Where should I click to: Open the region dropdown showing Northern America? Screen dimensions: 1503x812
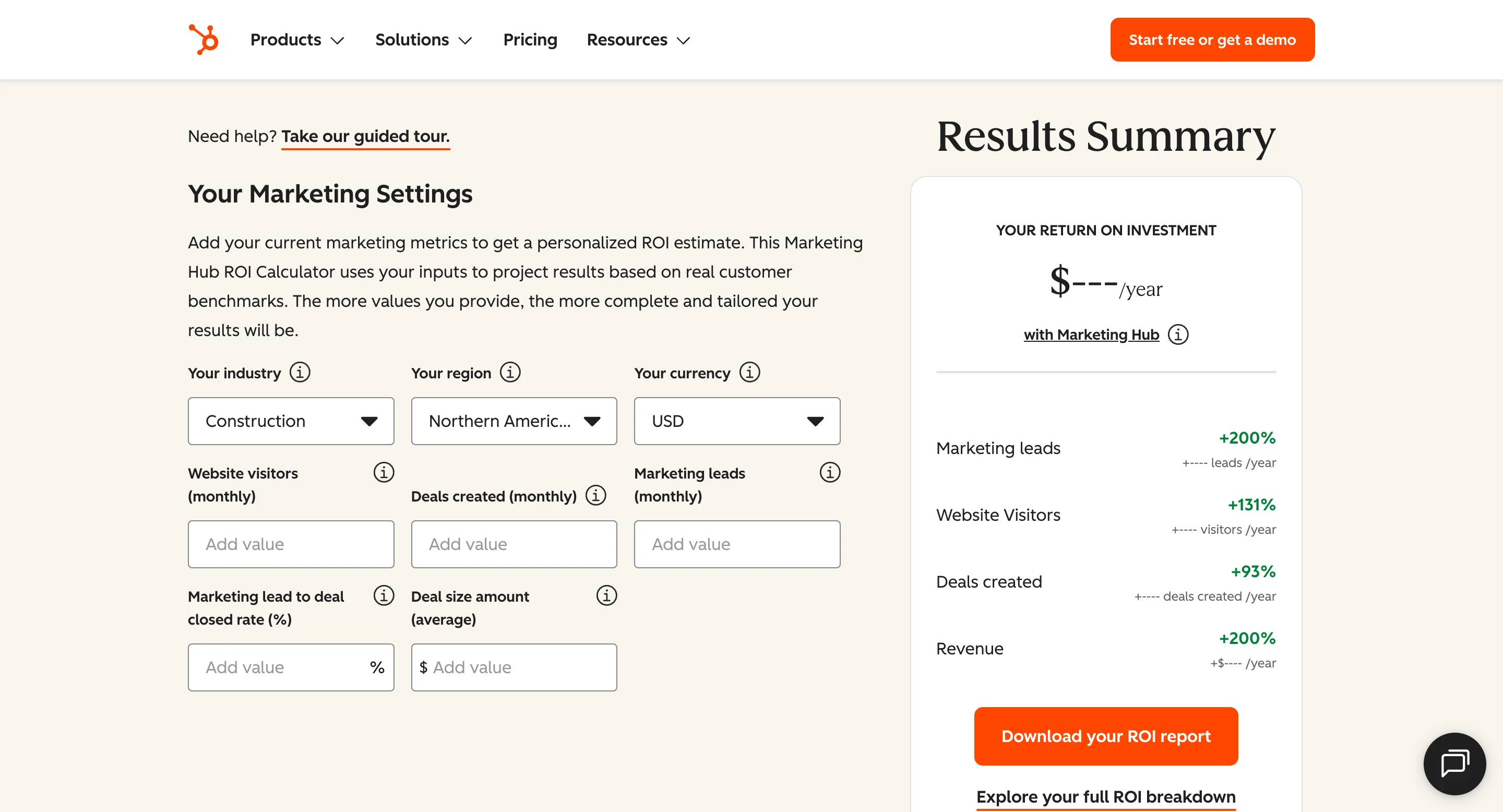tap(514, 421)
